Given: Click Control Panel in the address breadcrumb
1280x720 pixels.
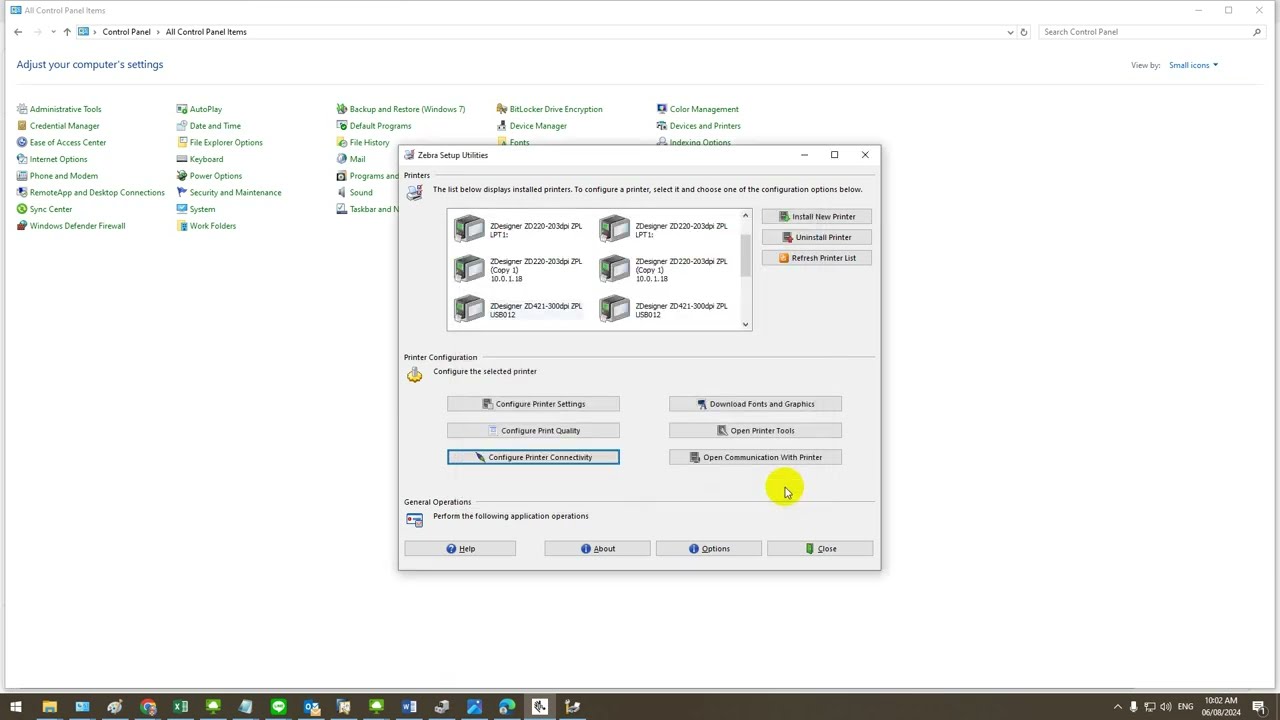Looking at the screenshot, I should (x=126, y=32).
